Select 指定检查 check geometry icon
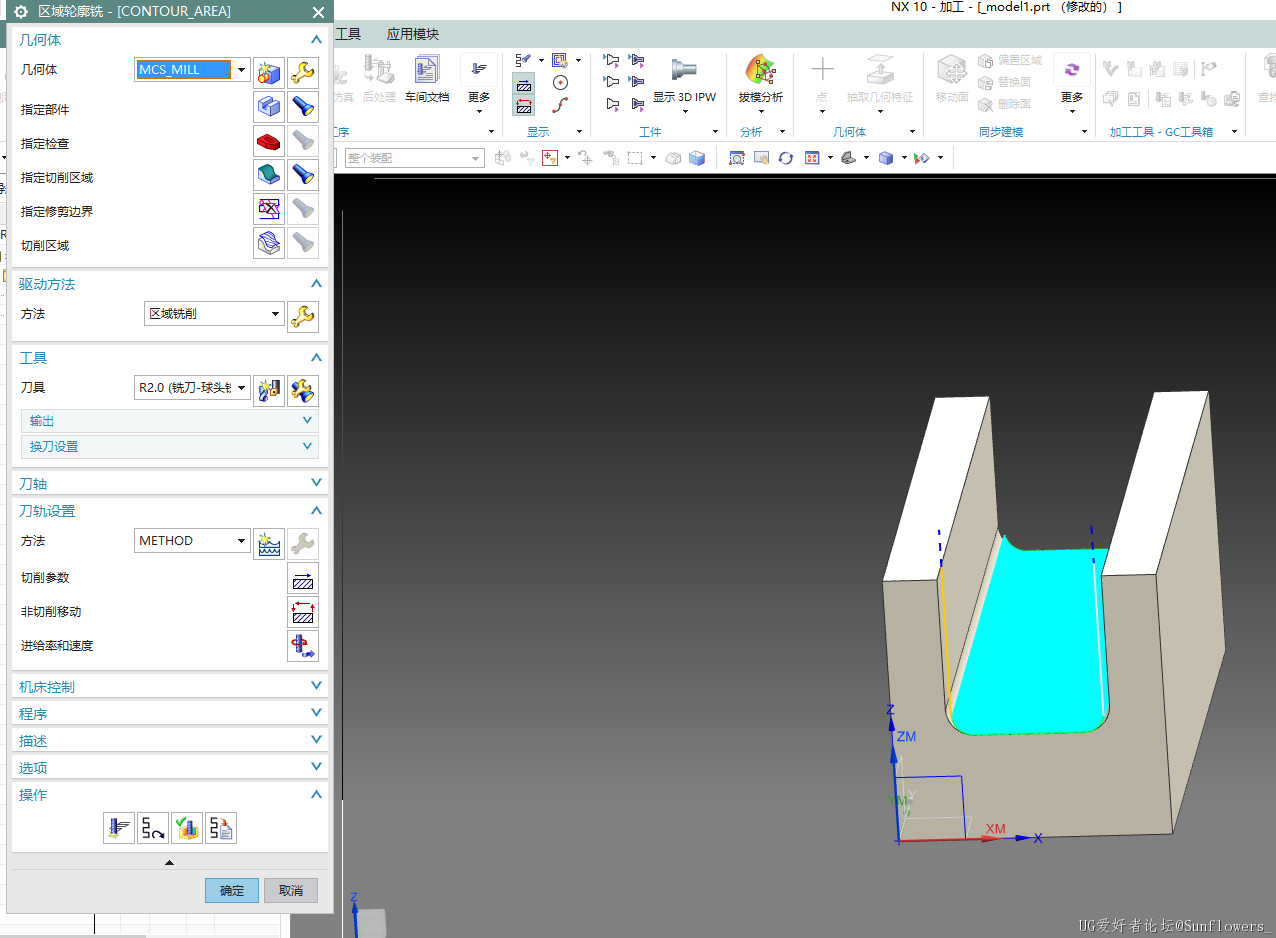The height and width of the screenshot is (938, 1276). pyautogui.click(x=269, y=141)
